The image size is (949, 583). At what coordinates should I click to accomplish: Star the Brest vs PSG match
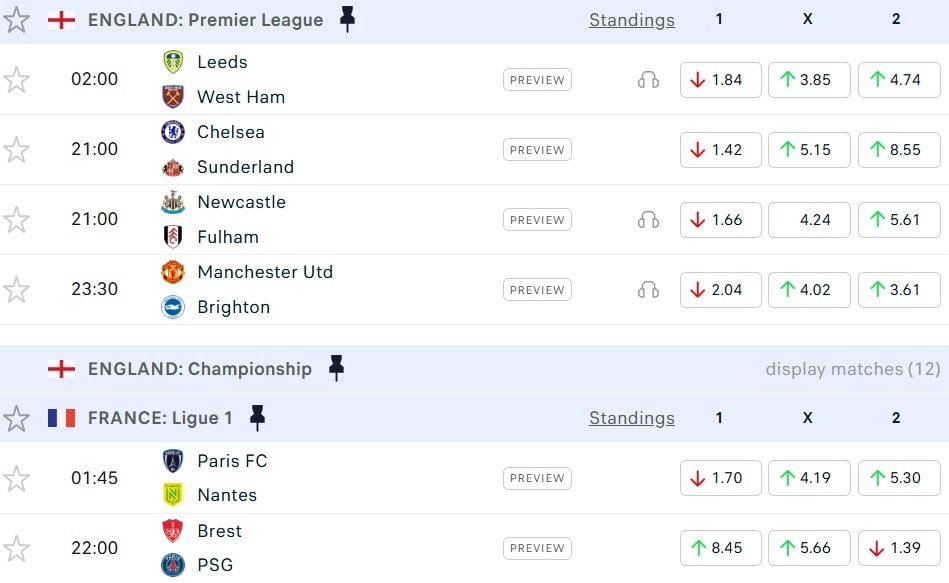(17, 548)
